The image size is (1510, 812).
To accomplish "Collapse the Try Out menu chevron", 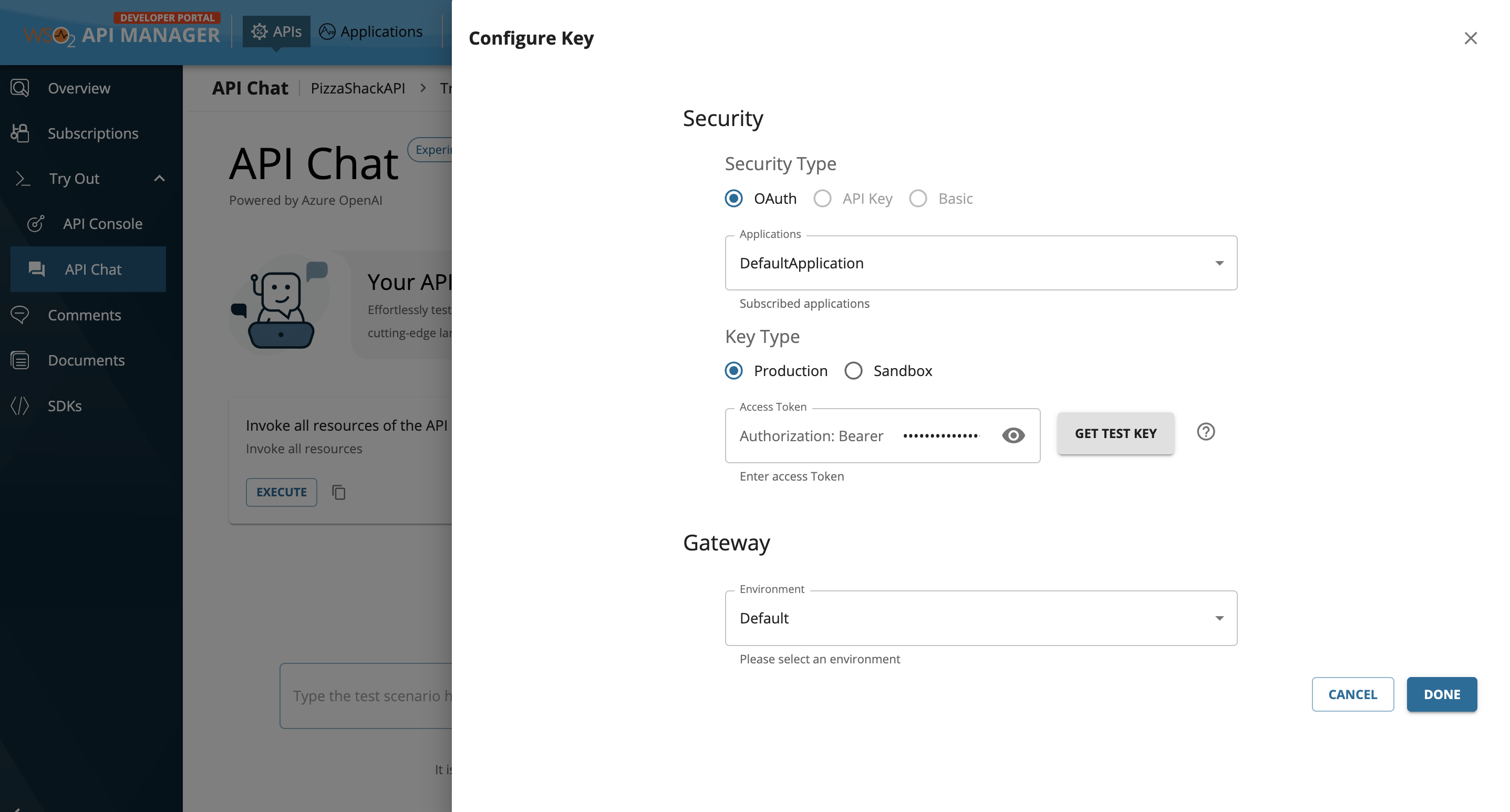I will (x=159, y=179).
